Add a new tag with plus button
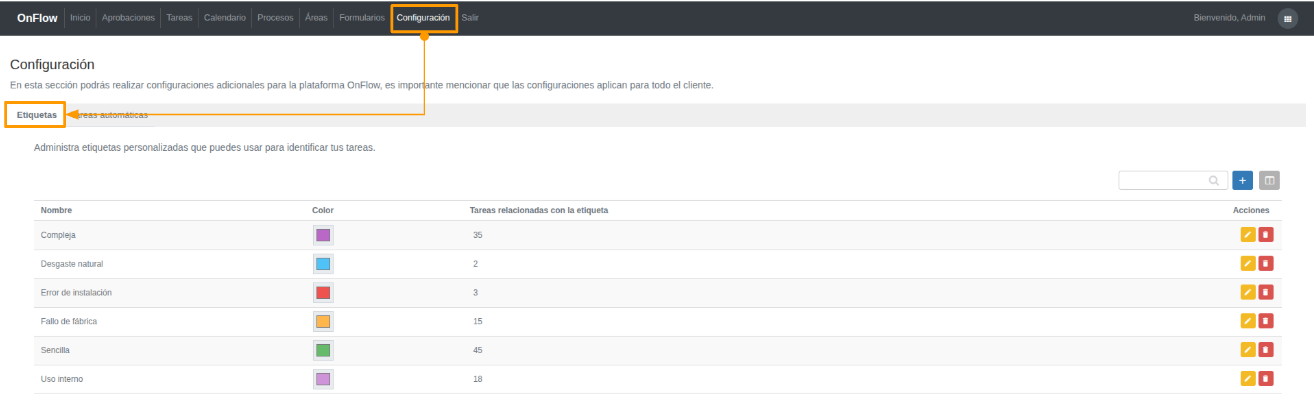 tap(1242, 180)
